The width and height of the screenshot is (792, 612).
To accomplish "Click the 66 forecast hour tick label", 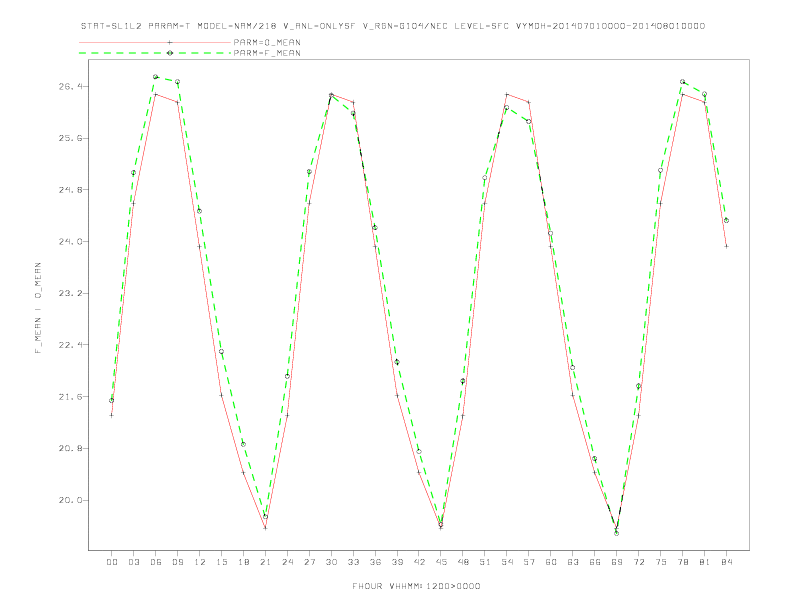I will [x=595, y=562].
